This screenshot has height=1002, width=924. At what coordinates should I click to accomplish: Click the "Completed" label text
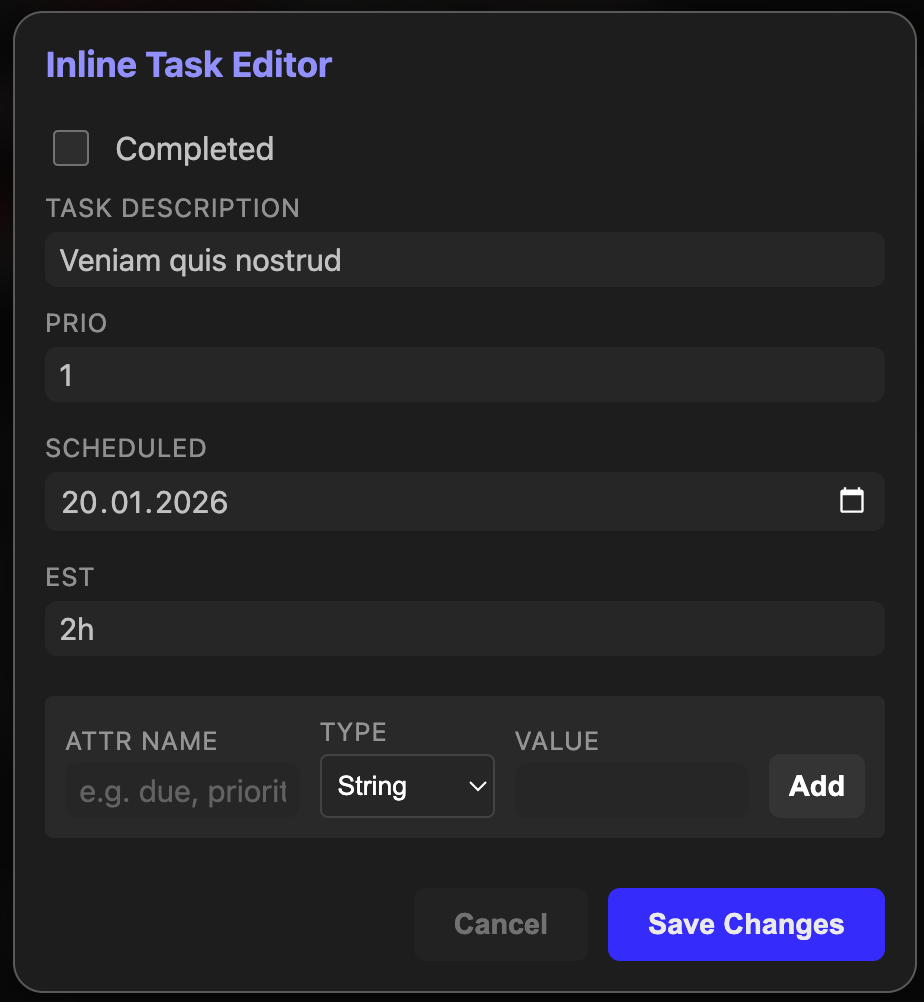194,149
